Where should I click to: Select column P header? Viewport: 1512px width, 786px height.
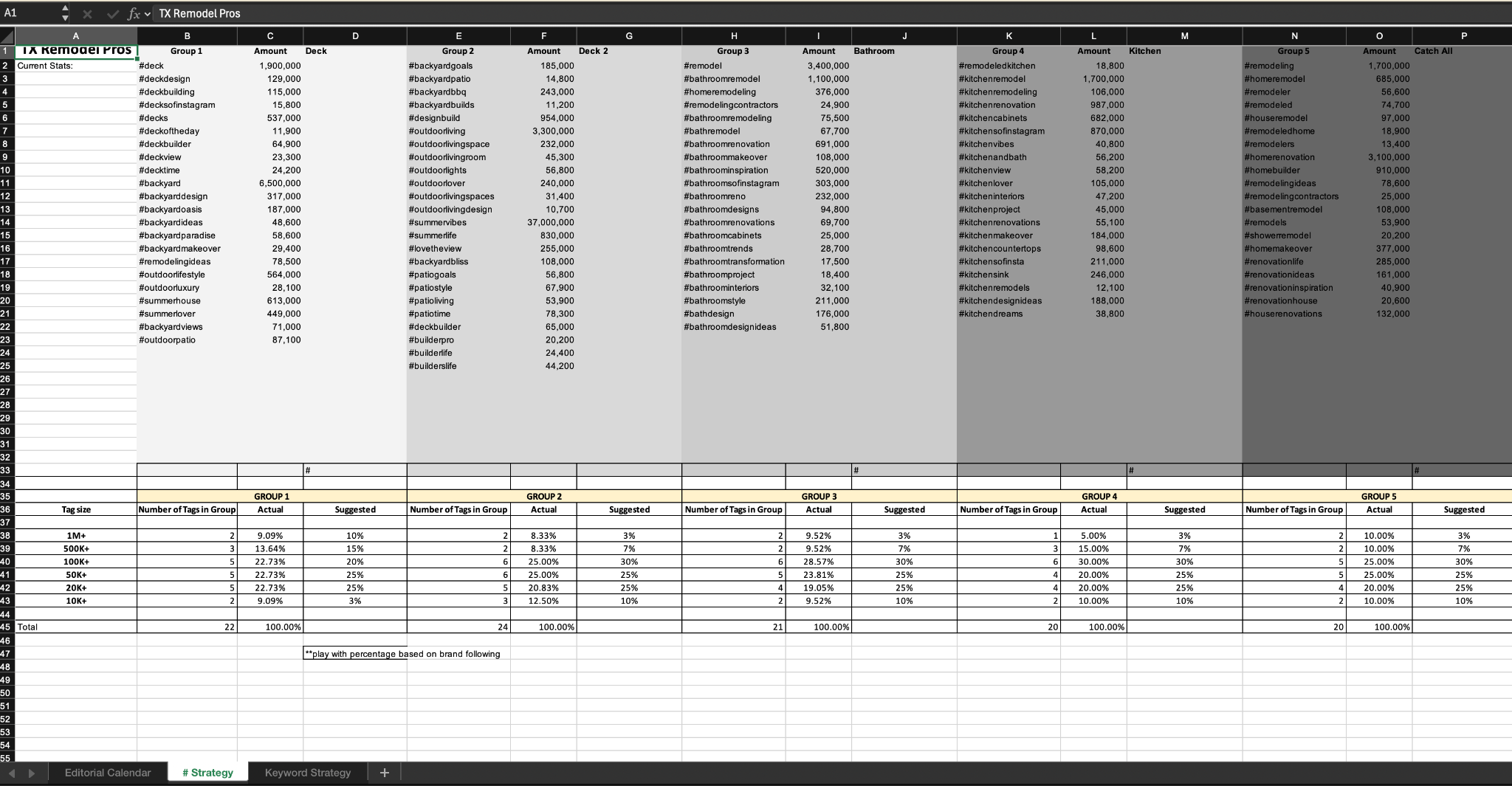[1463, 35]
